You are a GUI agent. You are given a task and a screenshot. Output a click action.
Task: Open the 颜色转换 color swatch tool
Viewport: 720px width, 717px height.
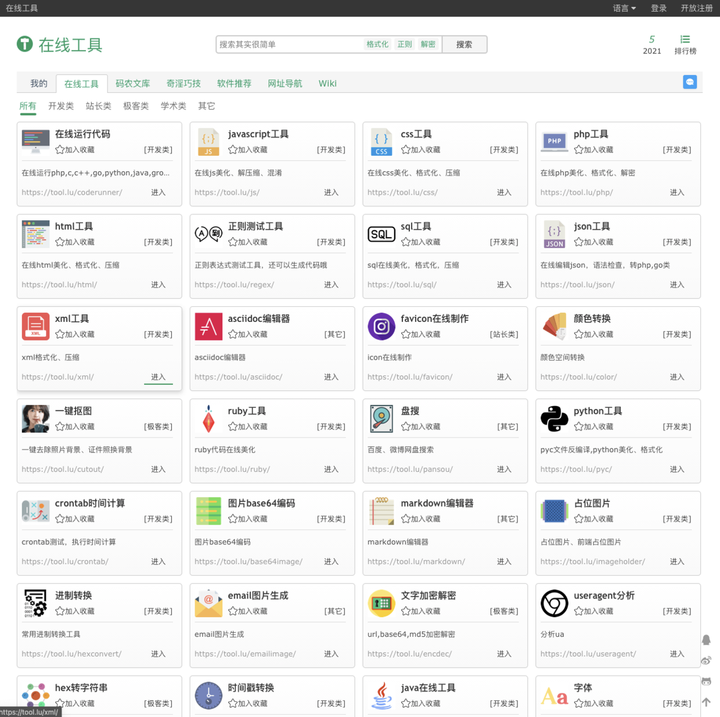(x=554, y=326)
